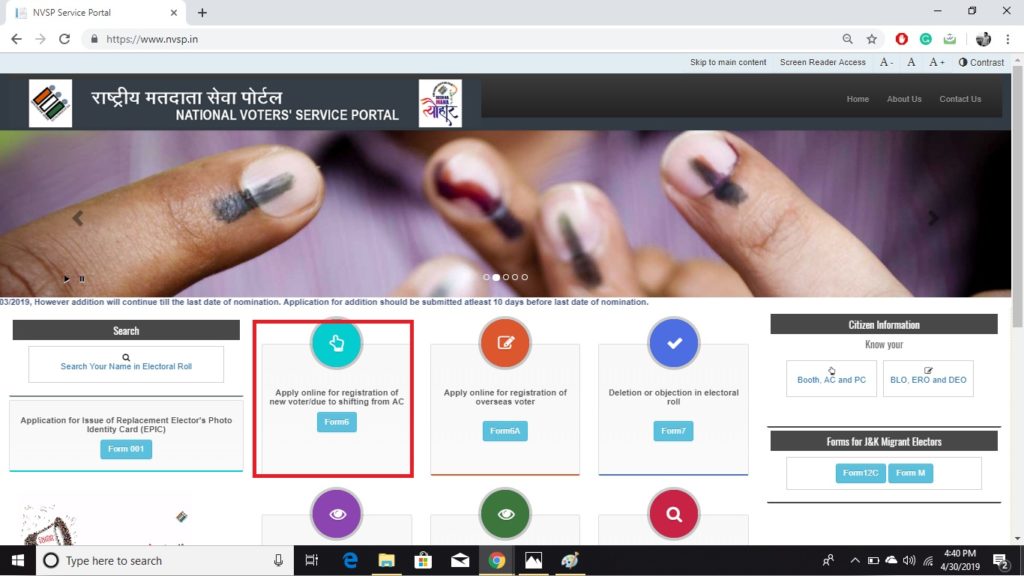The width and height of the screenshot is (1024, 576).
Task: Open the notification action center
Action: (1000, 560)
